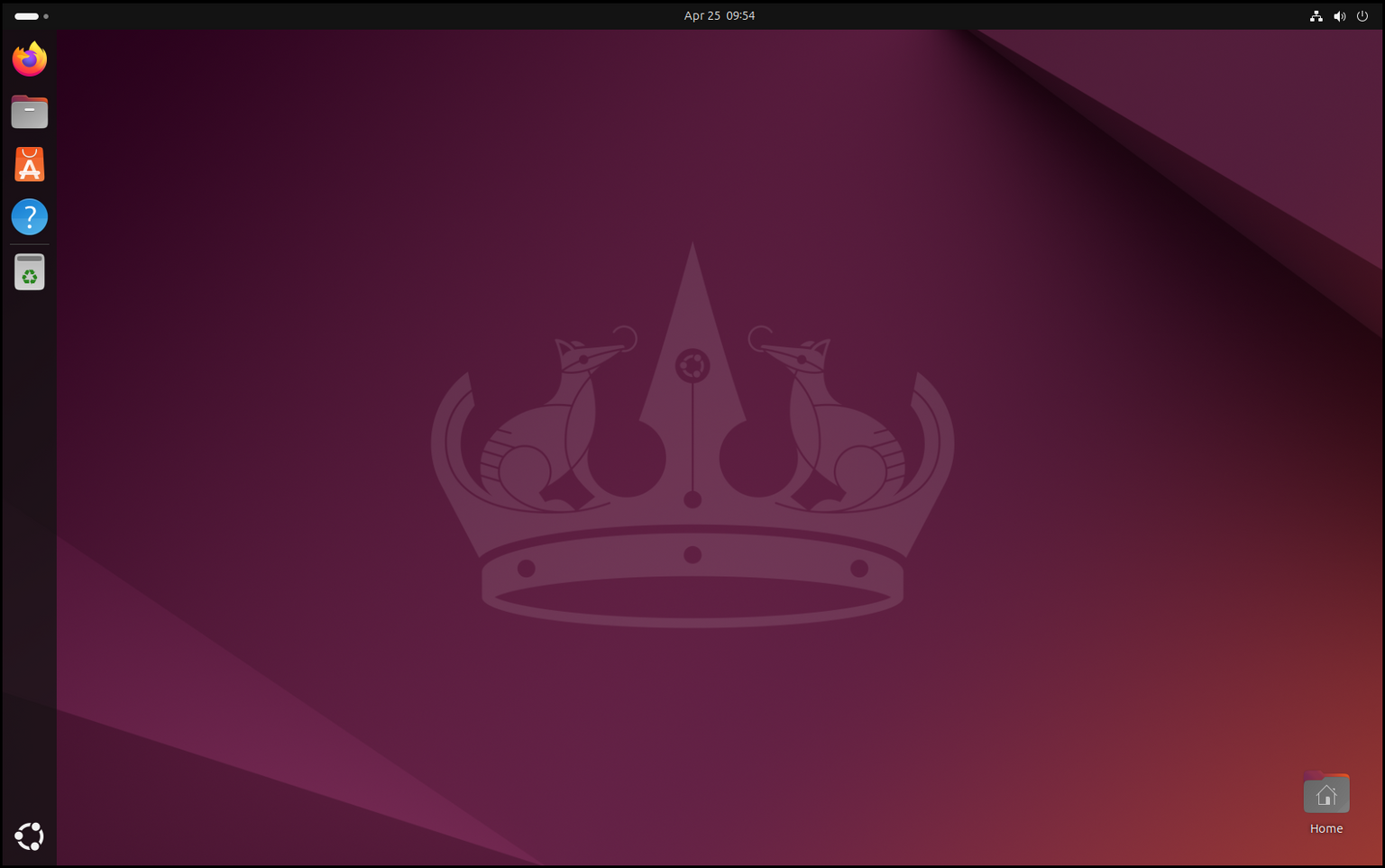Click the wired network status icon
1385x868 pixels.
(x=1316, y=15)
